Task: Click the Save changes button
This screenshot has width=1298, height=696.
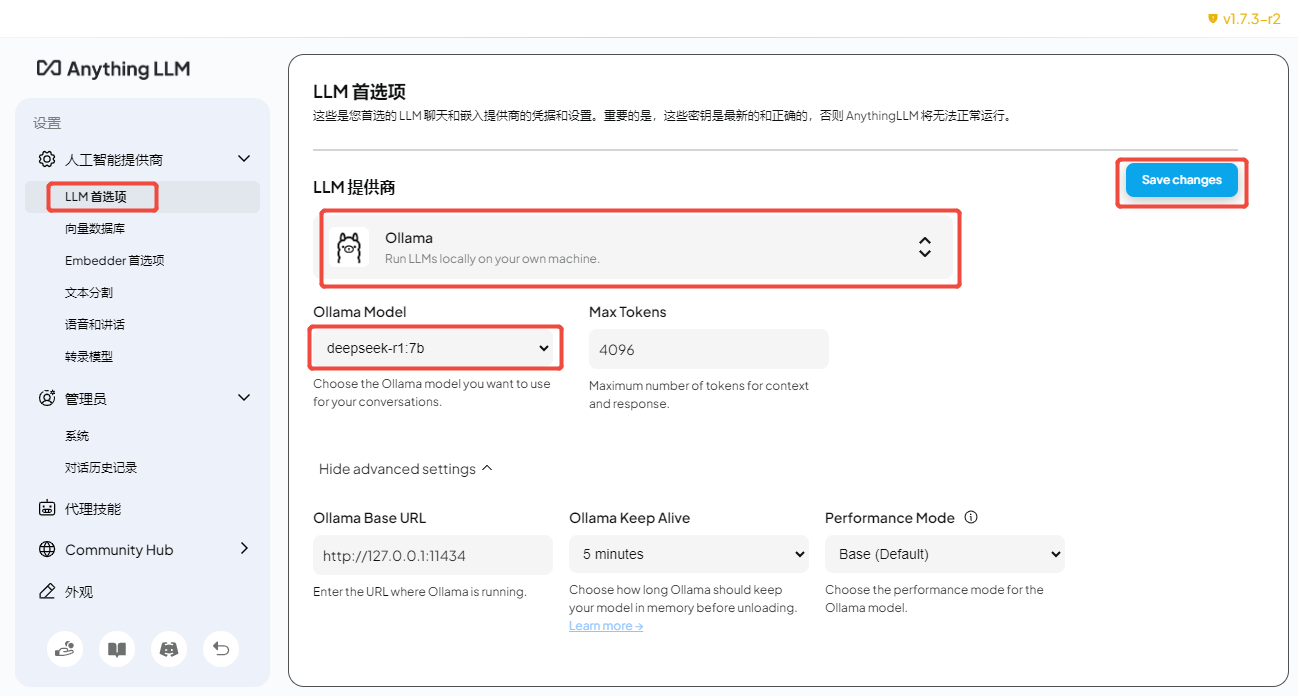Action: [1182, 180]
